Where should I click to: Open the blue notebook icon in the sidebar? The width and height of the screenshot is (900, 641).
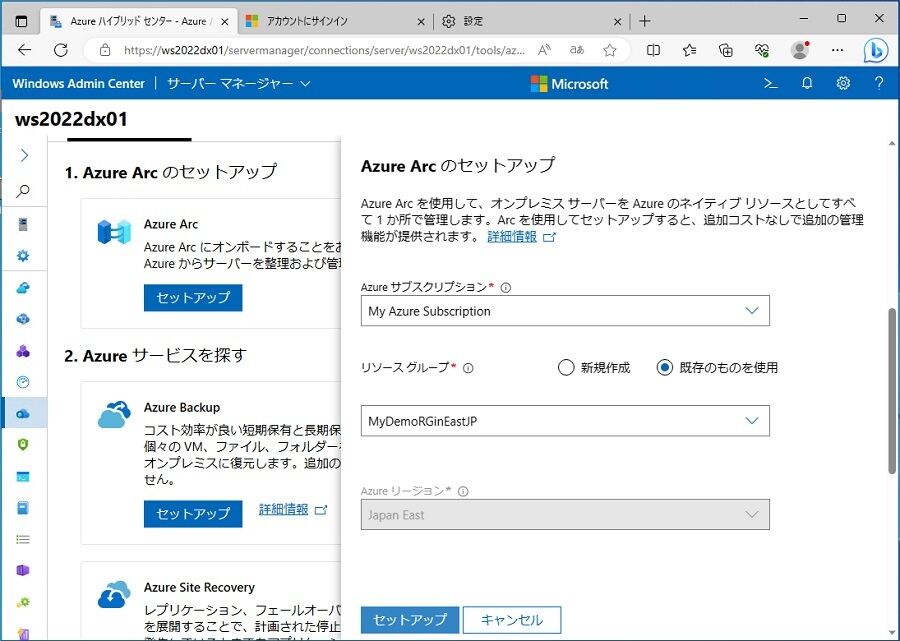23,508
